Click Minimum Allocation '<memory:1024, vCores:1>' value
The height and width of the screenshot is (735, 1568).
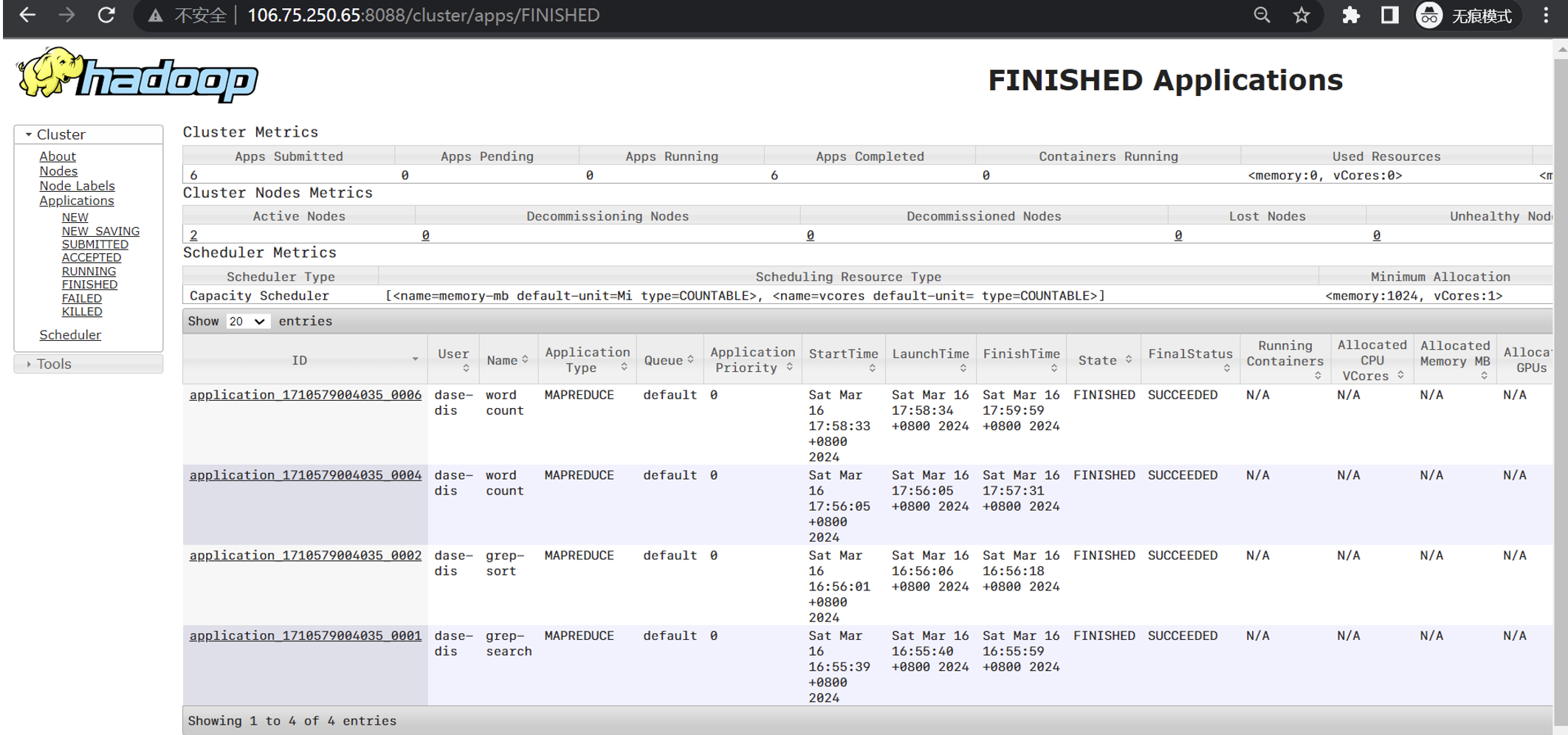click(x=1414, y=296)
